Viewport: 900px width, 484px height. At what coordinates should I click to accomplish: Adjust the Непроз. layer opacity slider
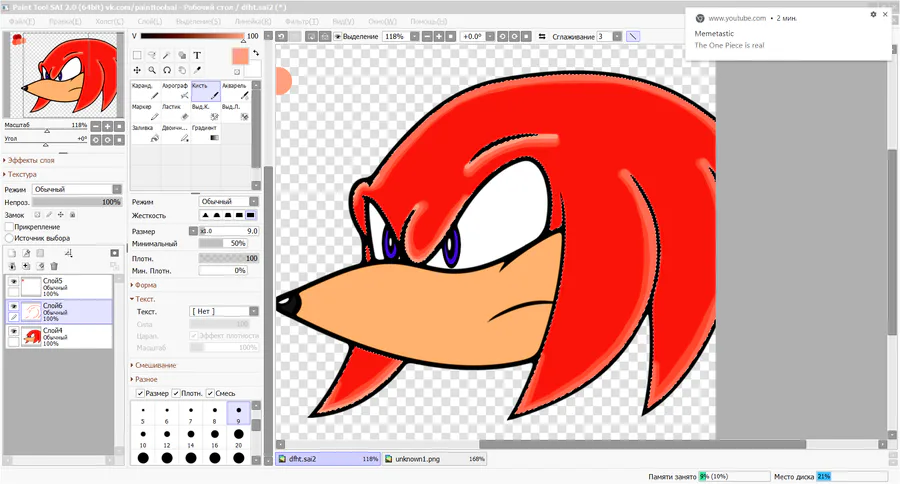pos(77,202)
